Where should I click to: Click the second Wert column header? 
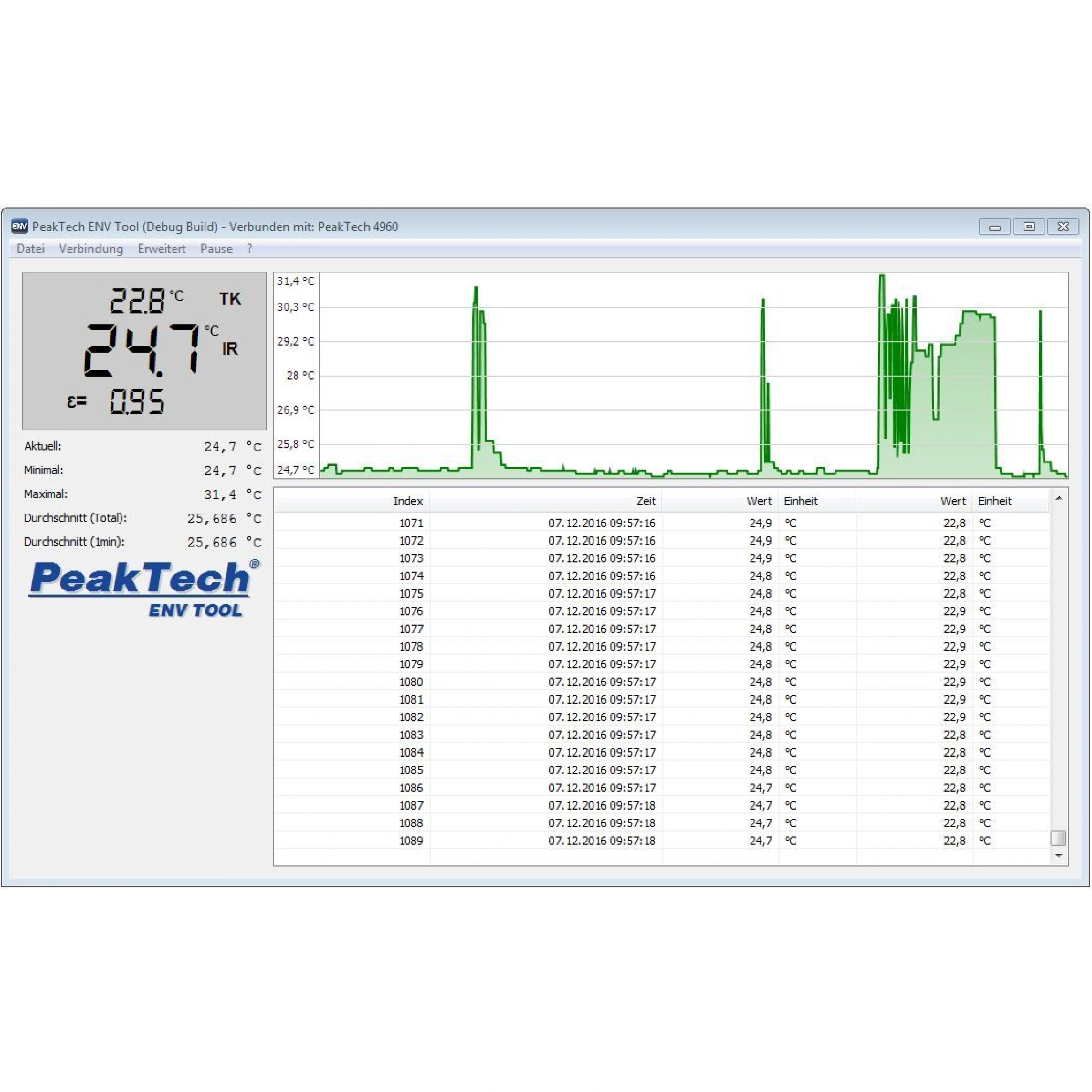click(x=914, y=501)
